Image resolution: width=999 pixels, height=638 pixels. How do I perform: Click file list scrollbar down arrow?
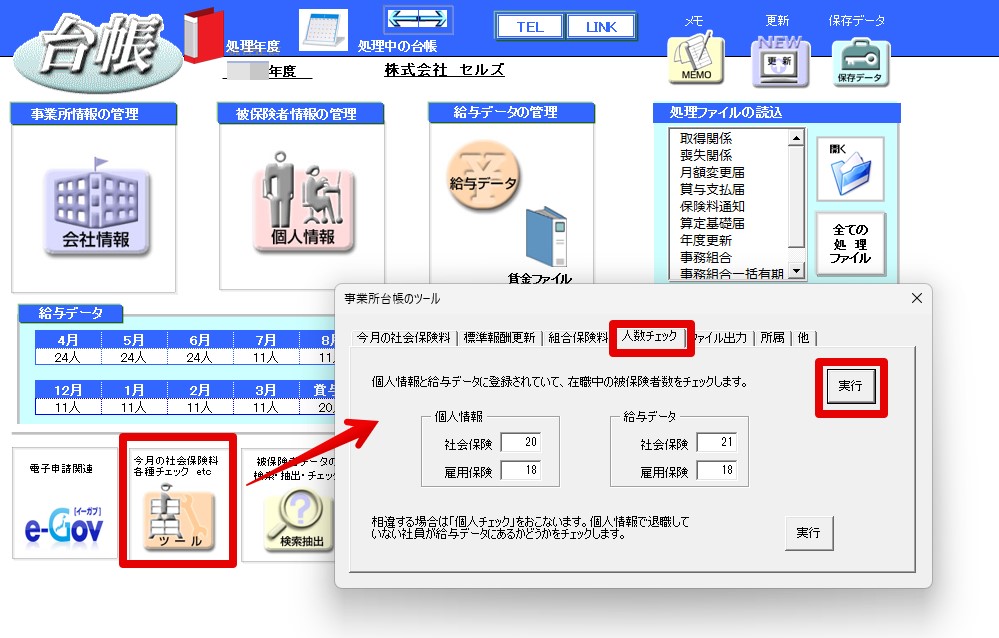[796, 271]
